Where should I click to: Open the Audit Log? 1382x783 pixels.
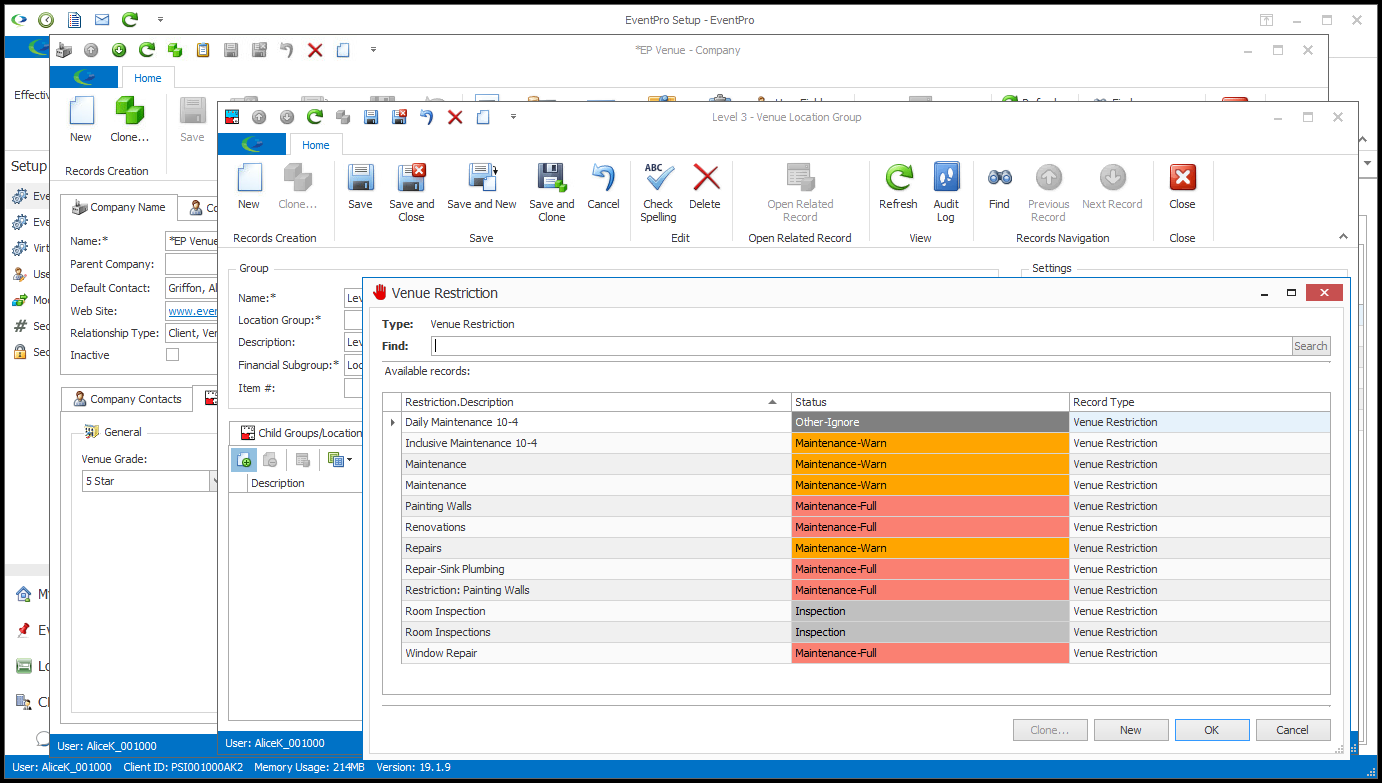click(946, 178)
